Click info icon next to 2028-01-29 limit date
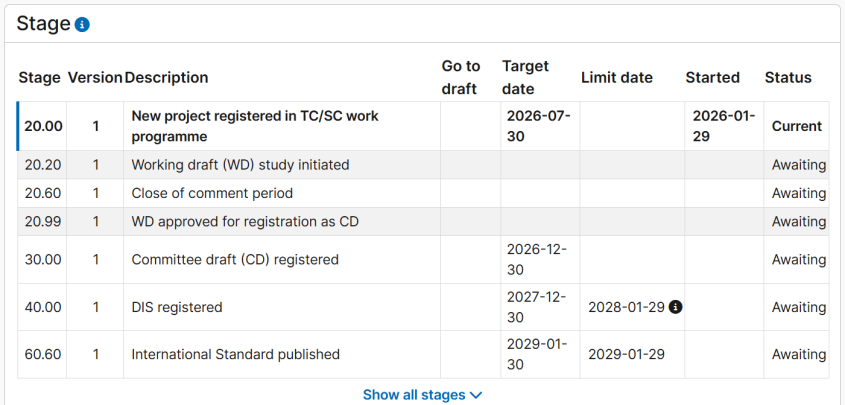The width and height of the screenshot is (845, 405). (675, 307)
